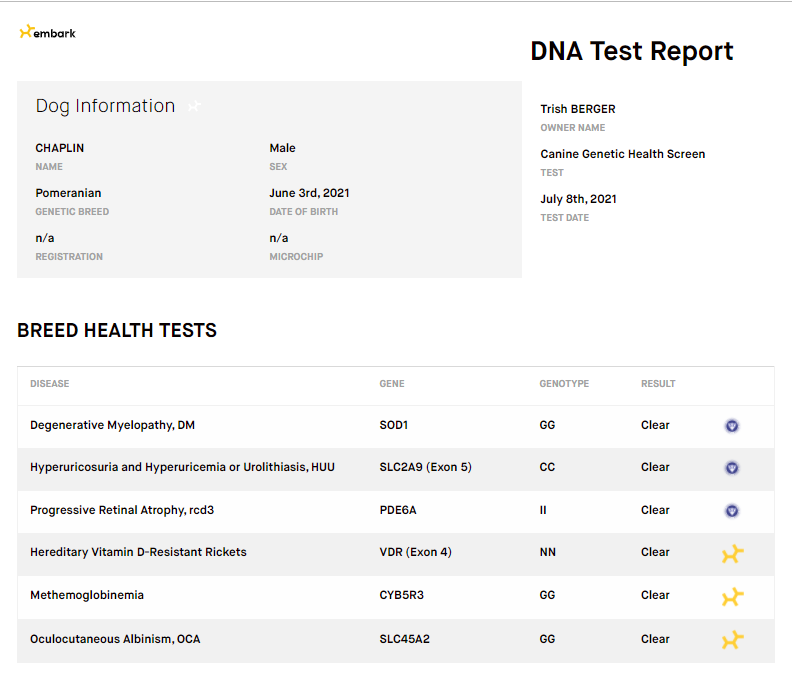Click the OWNER NAME label
Viewport: 792px width, 680px height.
click(573, 128)
